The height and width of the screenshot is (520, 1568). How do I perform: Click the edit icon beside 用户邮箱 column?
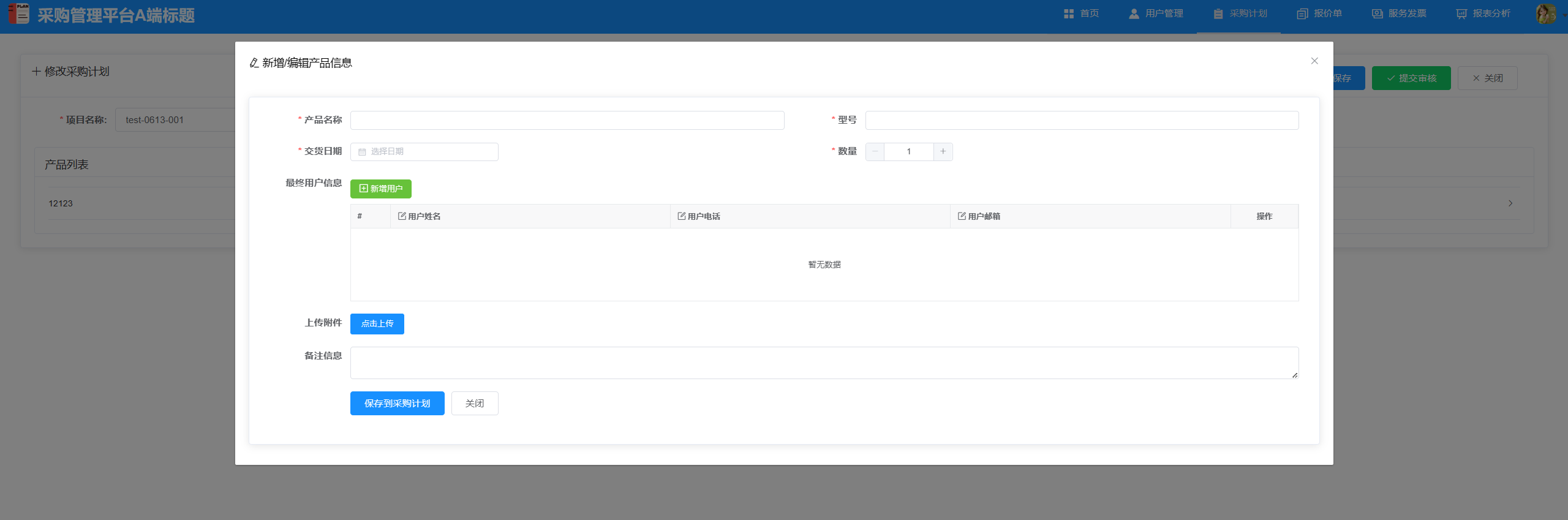click(962, 216)
